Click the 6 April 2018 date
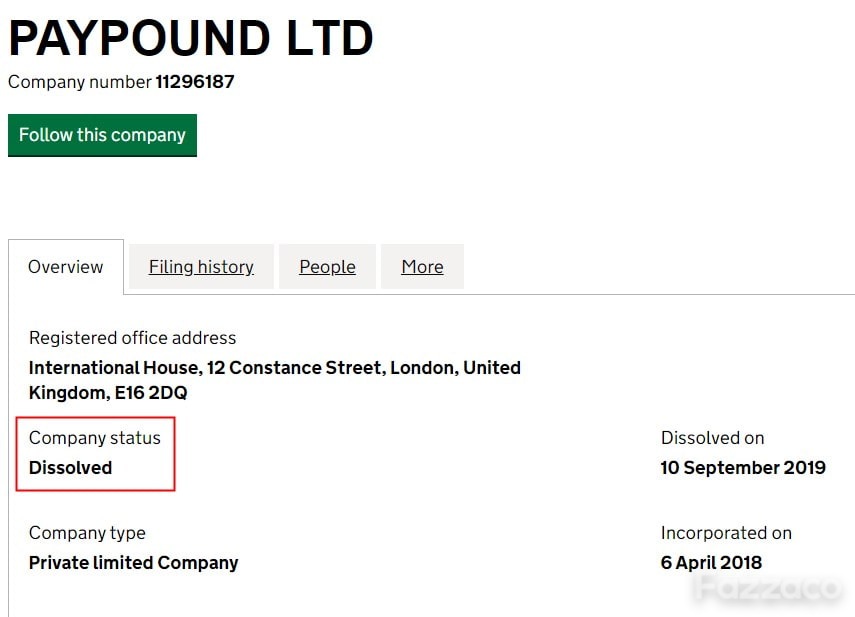This screenshot has height=617, width=855. [x=711, y=562]
